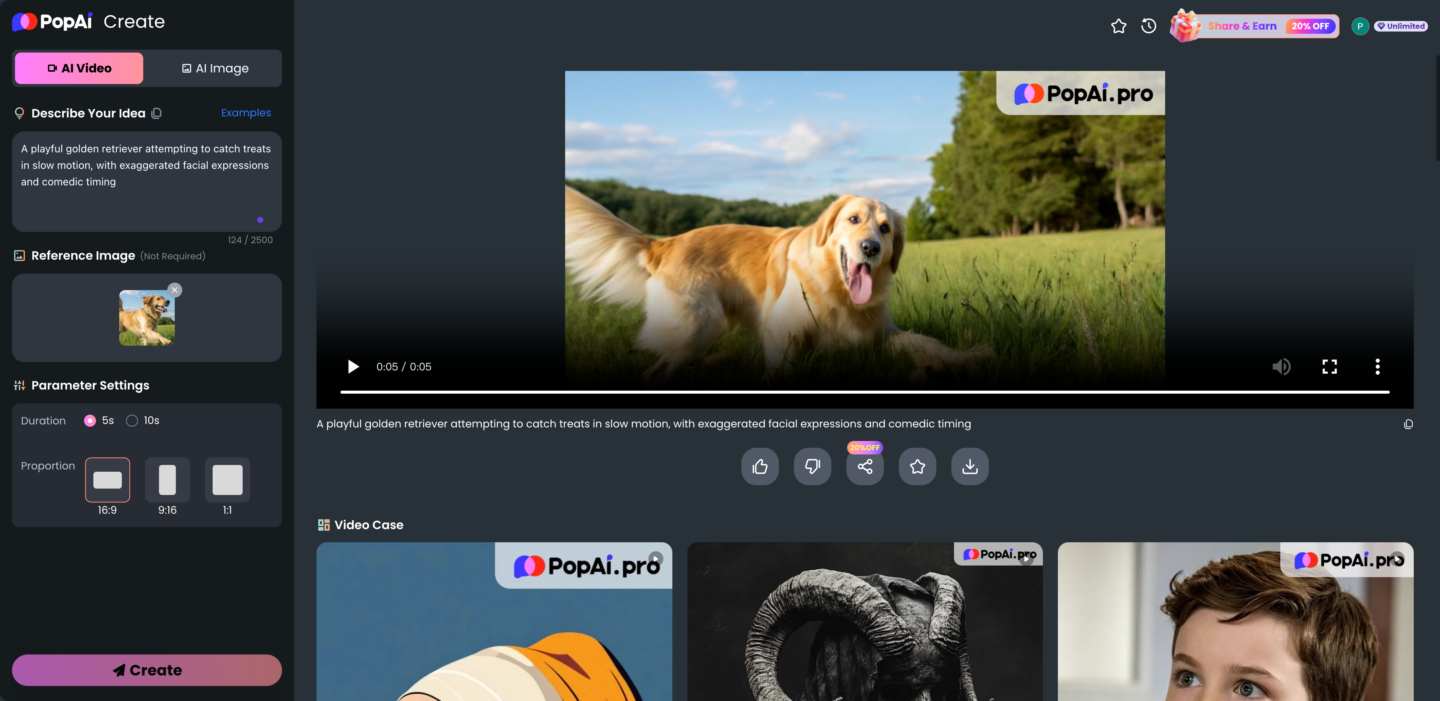Click the Parameter Settings heading

coord(90,386)
